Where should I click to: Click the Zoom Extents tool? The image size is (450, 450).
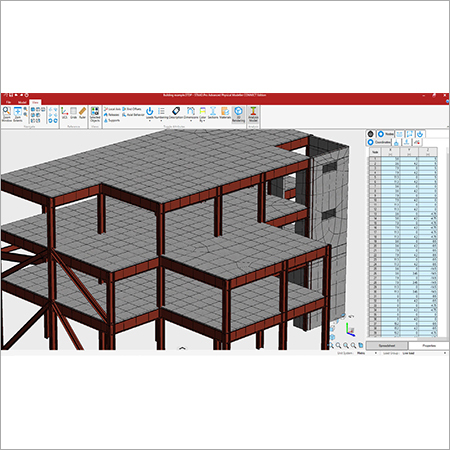pos(18,114)
